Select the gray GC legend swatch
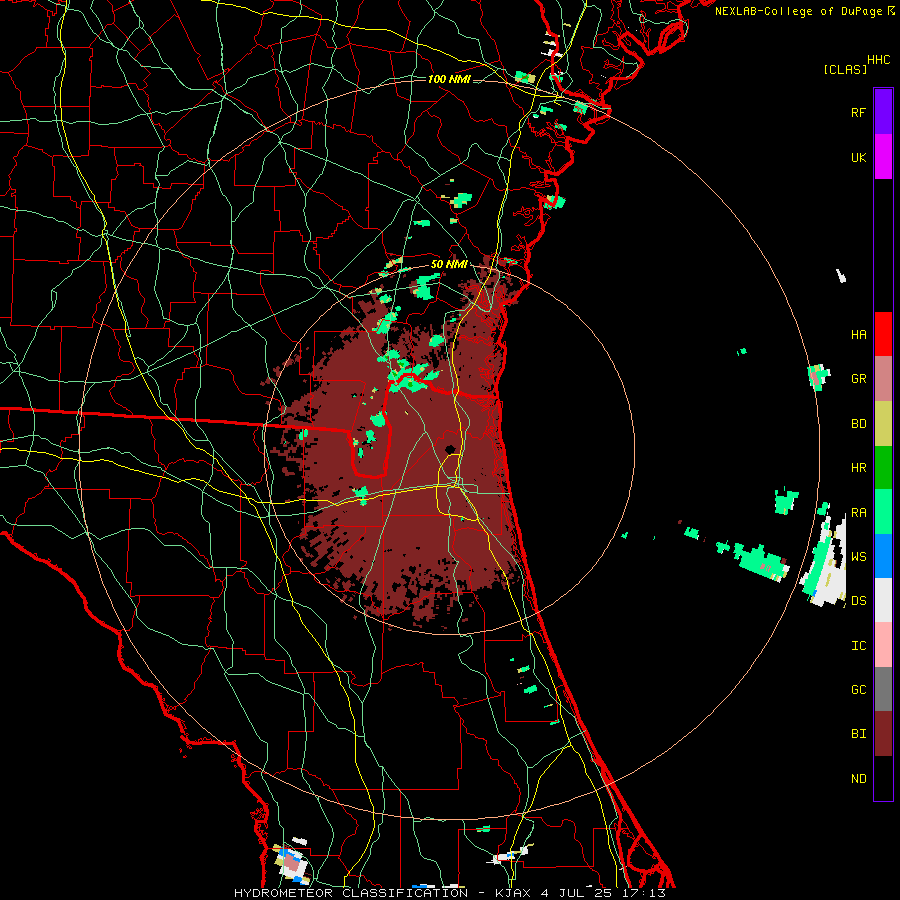 pos(883,689)
